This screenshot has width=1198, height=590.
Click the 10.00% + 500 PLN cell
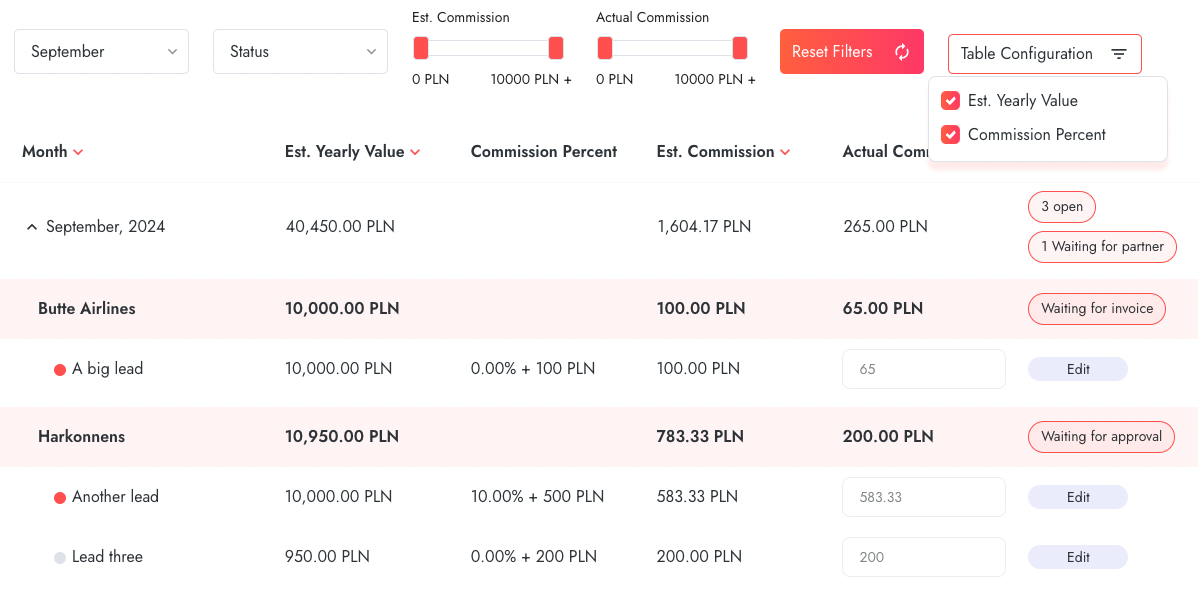coord(538,497)
